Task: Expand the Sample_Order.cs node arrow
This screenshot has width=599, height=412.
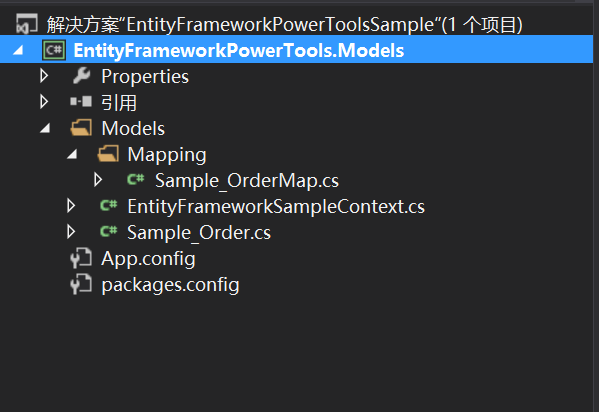Action: pos(71,232)
